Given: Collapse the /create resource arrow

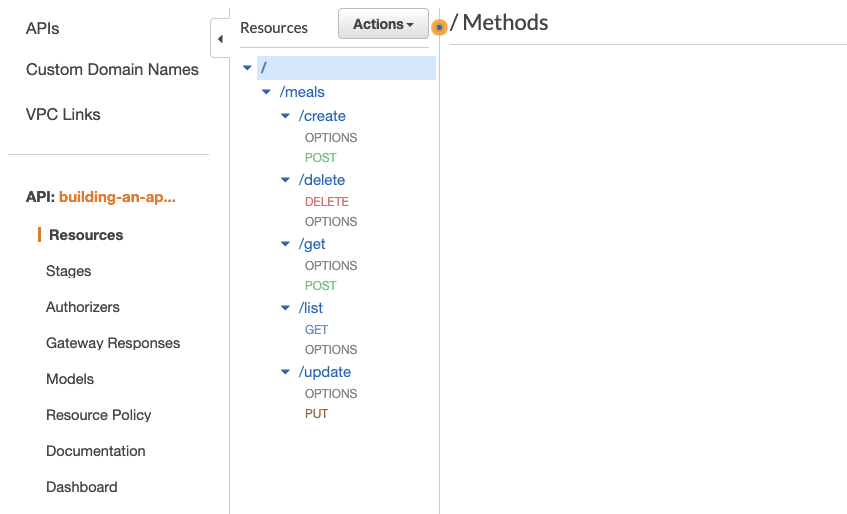Looking at the screenshot, I should pos(285,116).
